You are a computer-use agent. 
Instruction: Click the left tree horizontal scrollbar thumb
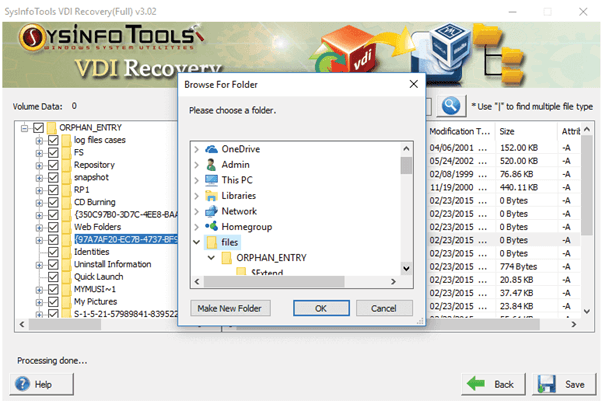pos(64,325)
